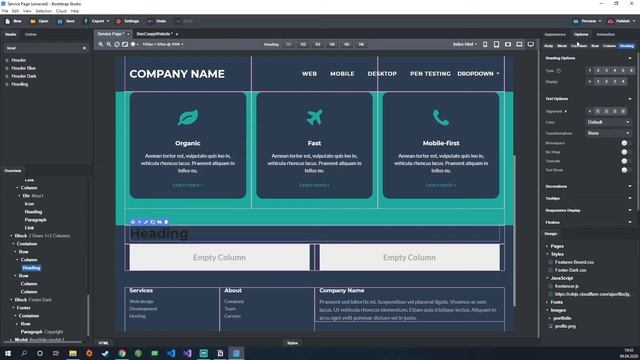This screenshot has height=360, width=640.
Task: Select the desktop monitor device size icon
Action: point(531,44)
